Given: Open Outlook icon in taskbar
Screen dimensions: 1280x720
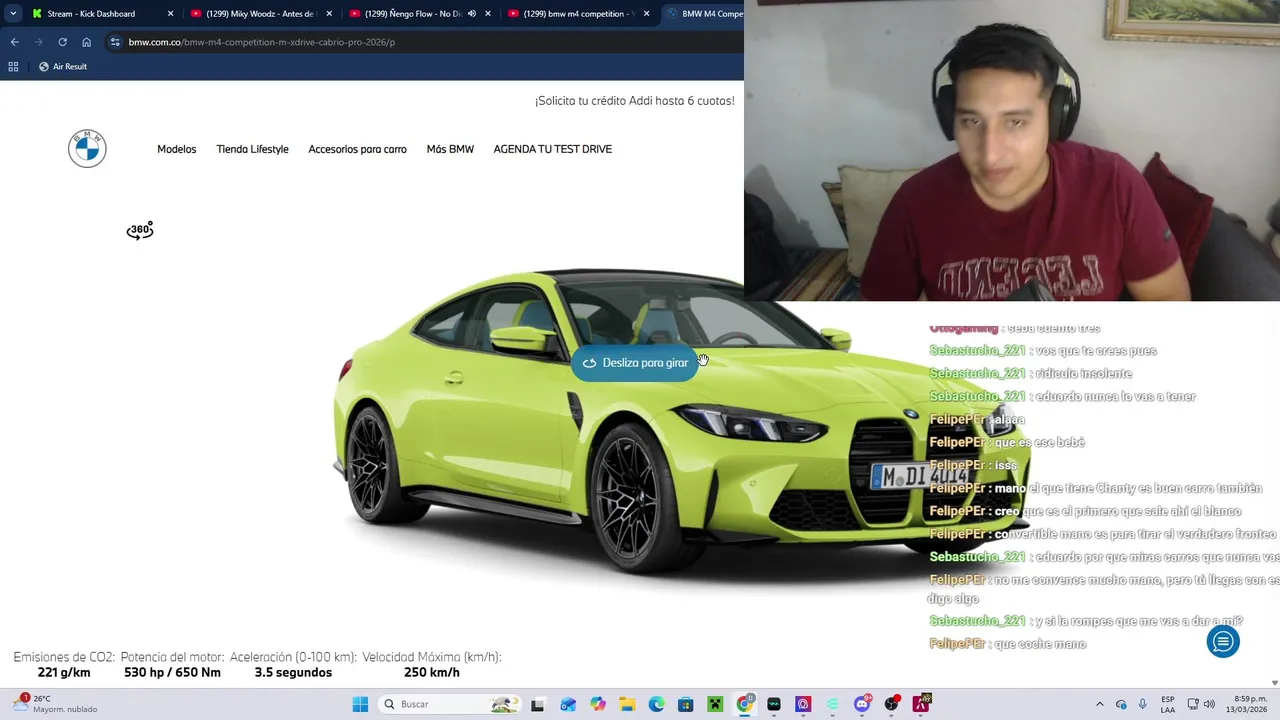Looking at the screenshot, I should [568, 704].
